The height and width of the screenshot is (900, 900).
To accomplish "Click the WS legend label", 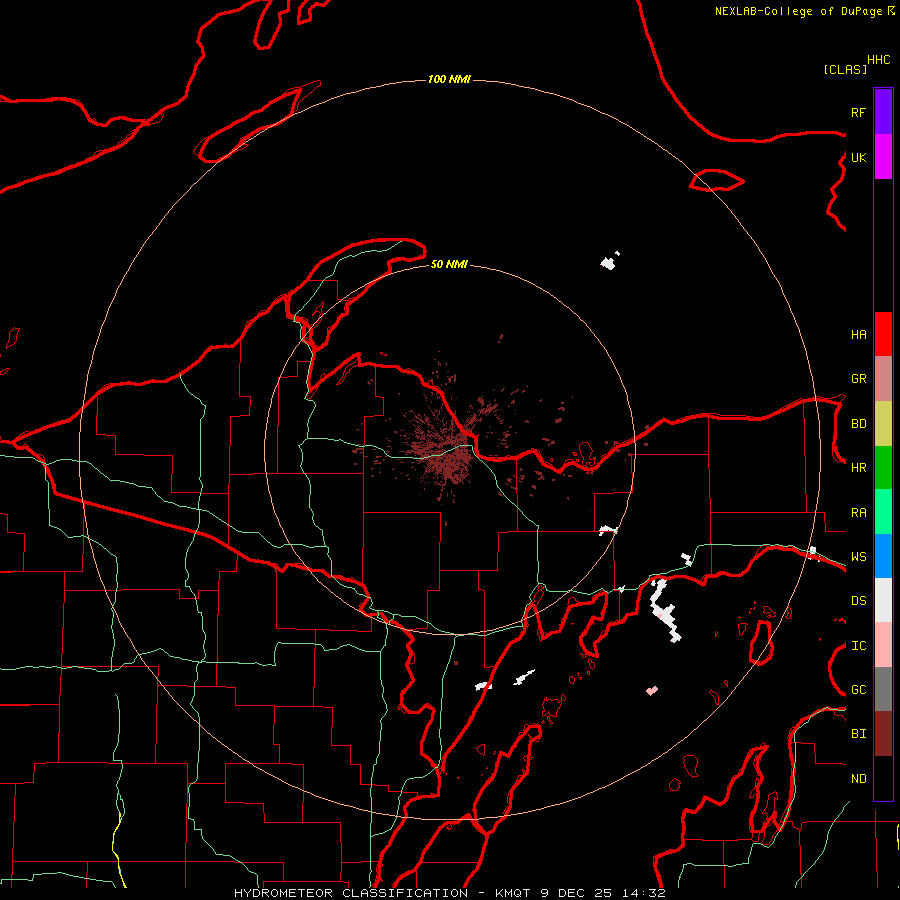I will click(858, 556).
